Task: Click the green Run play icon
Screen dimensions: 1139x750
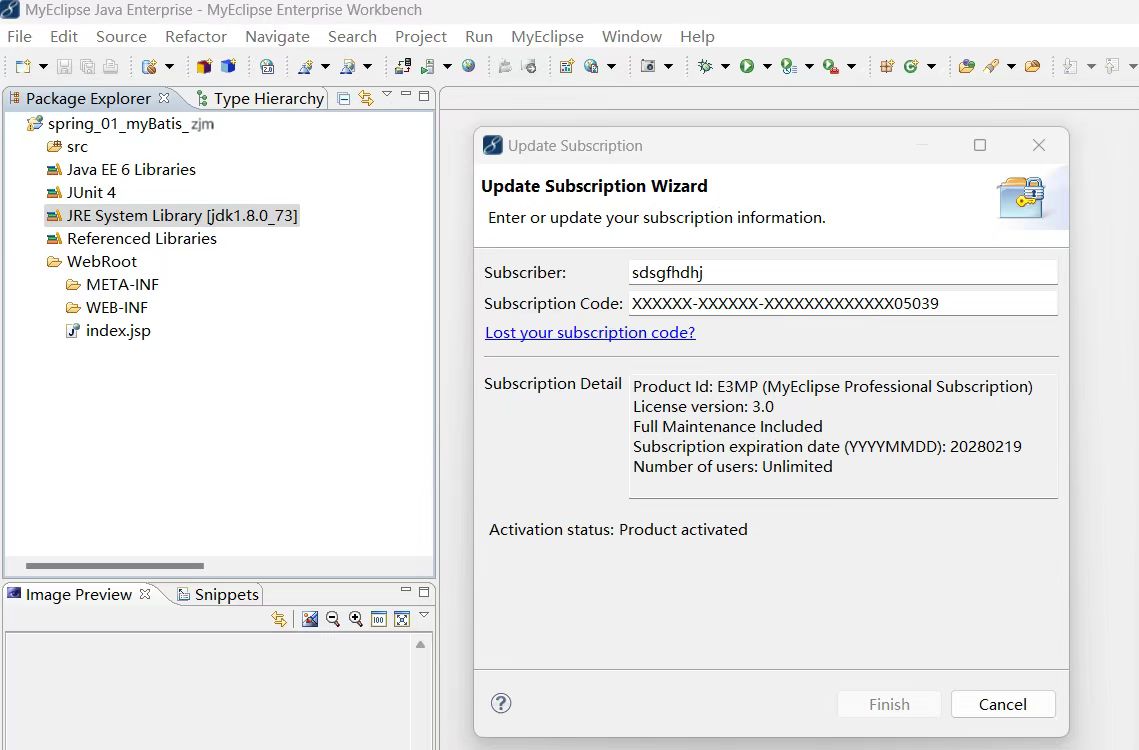Action: (747, 66)
